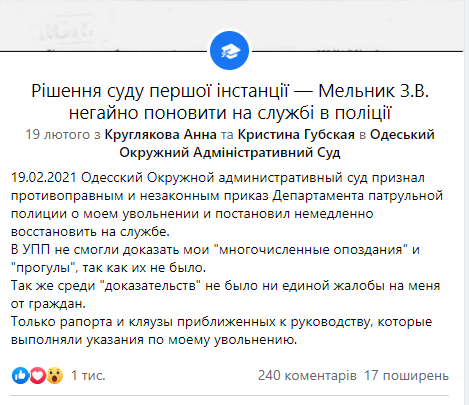469x405 pixels.
Task: Click the text восстановить на службе
Action: 90,231
